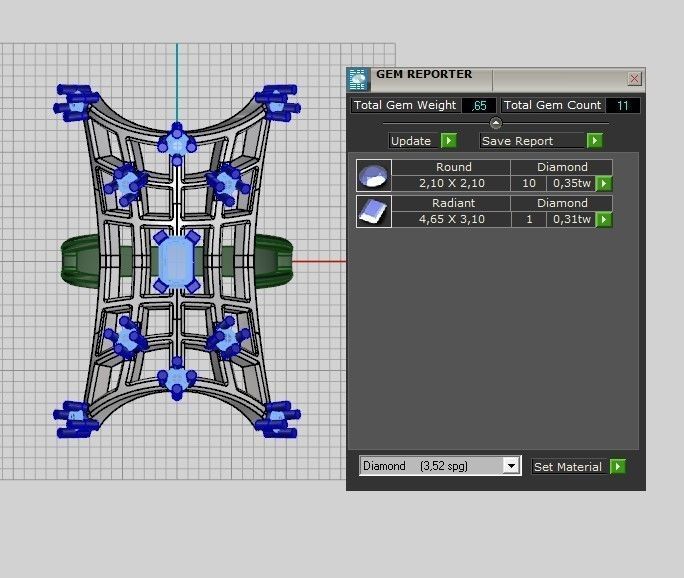This screenshot has width=684, height=578.
Task: Click the Total Gem Weight label
Action: [x=405, y=106]
